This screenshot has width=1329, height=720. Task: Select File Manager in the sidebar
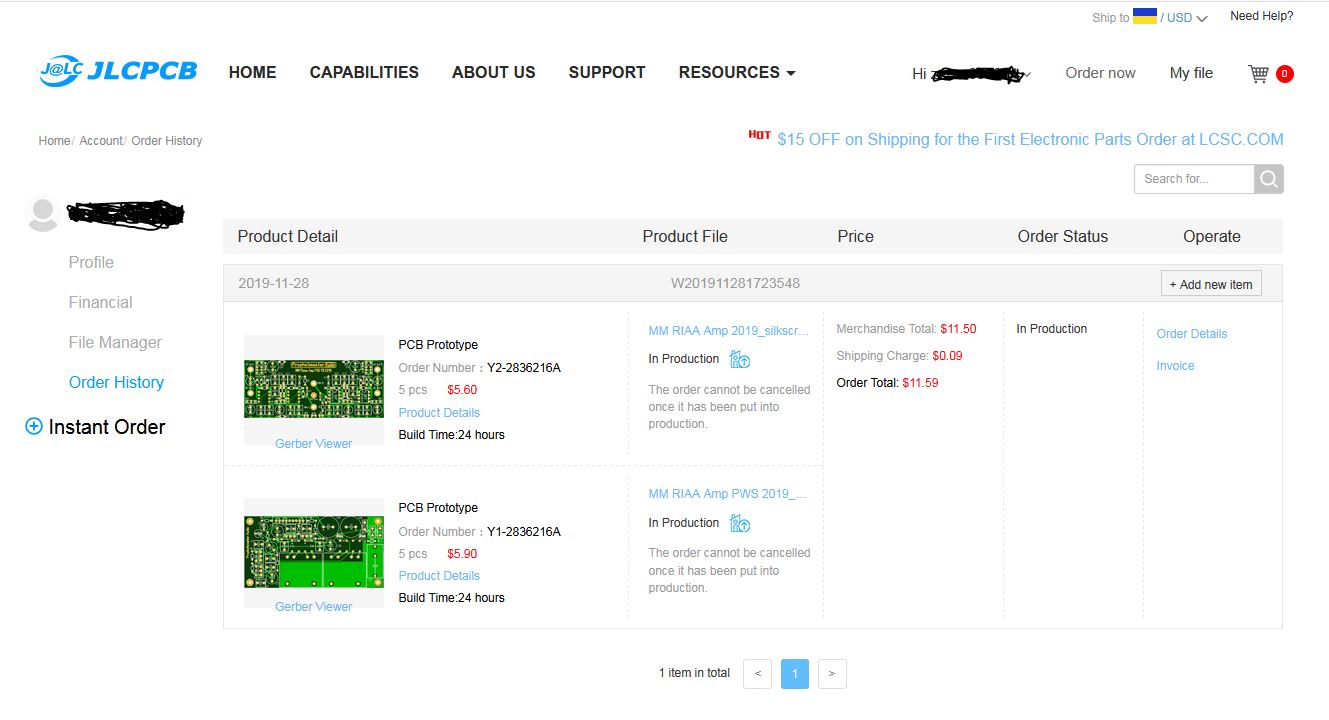115,342
